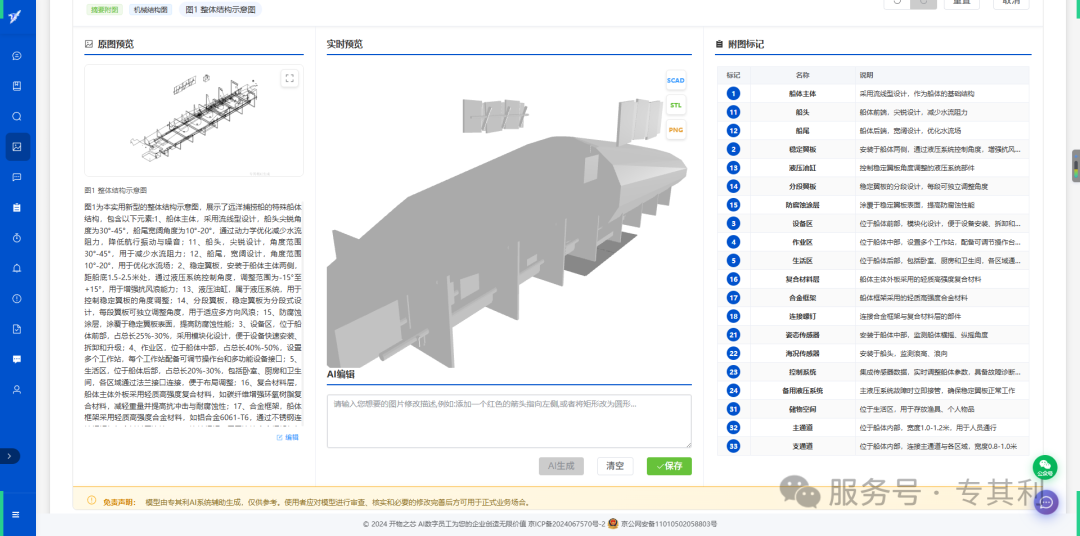Click the 备用液压系统 name cell
Viewport: 1080px width, 536px height.
tap(802, 391)
